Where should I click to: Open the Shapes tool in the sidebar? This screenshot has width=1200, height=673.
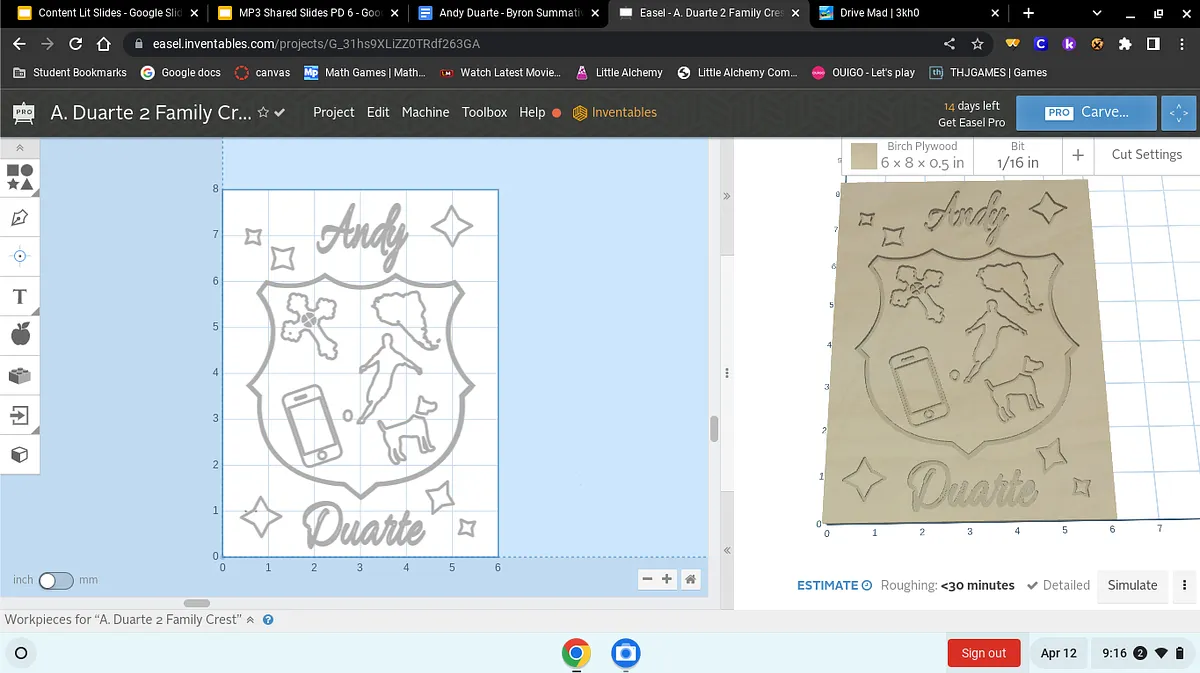click(x=20, y=177)
